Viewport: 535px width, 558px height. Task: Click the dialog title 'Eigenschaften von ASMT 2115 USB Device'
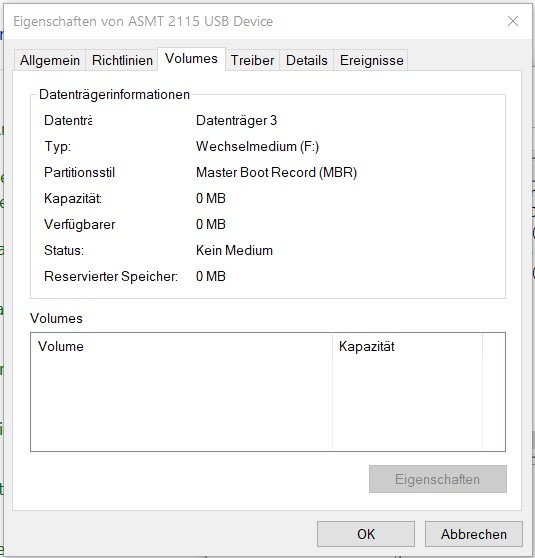point(143,21)
